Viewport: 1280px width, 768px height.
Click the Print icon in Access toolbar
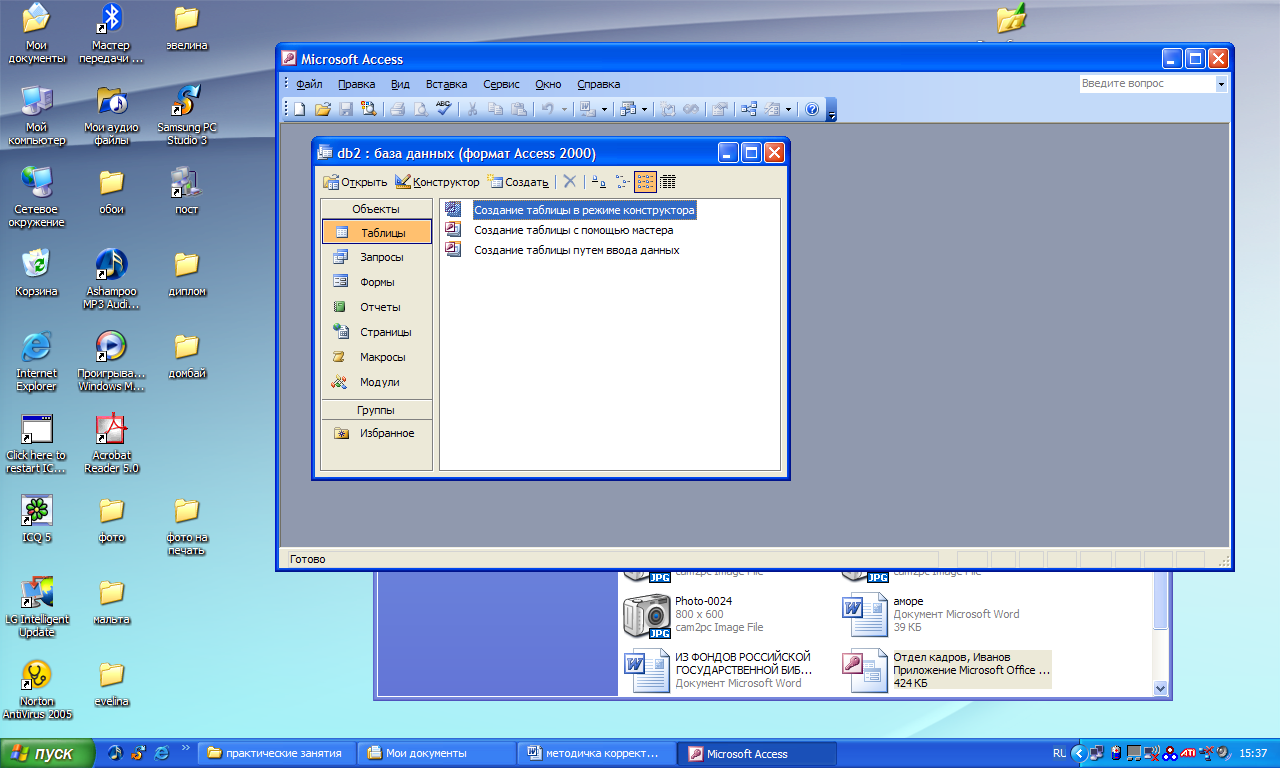pos(398,109)
